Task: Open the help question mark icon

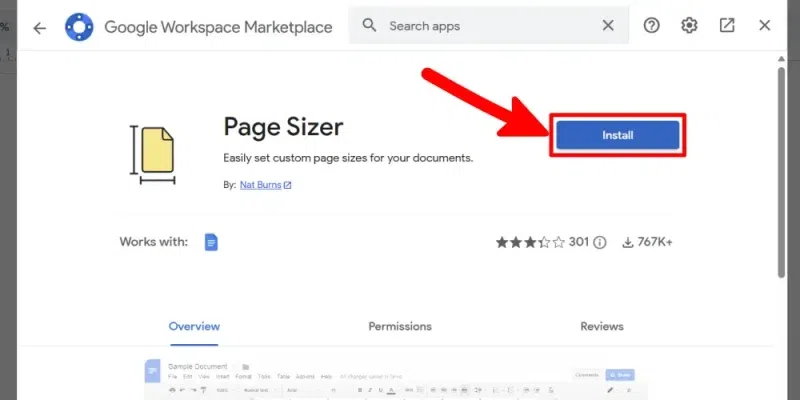Action: coord(652,26)
